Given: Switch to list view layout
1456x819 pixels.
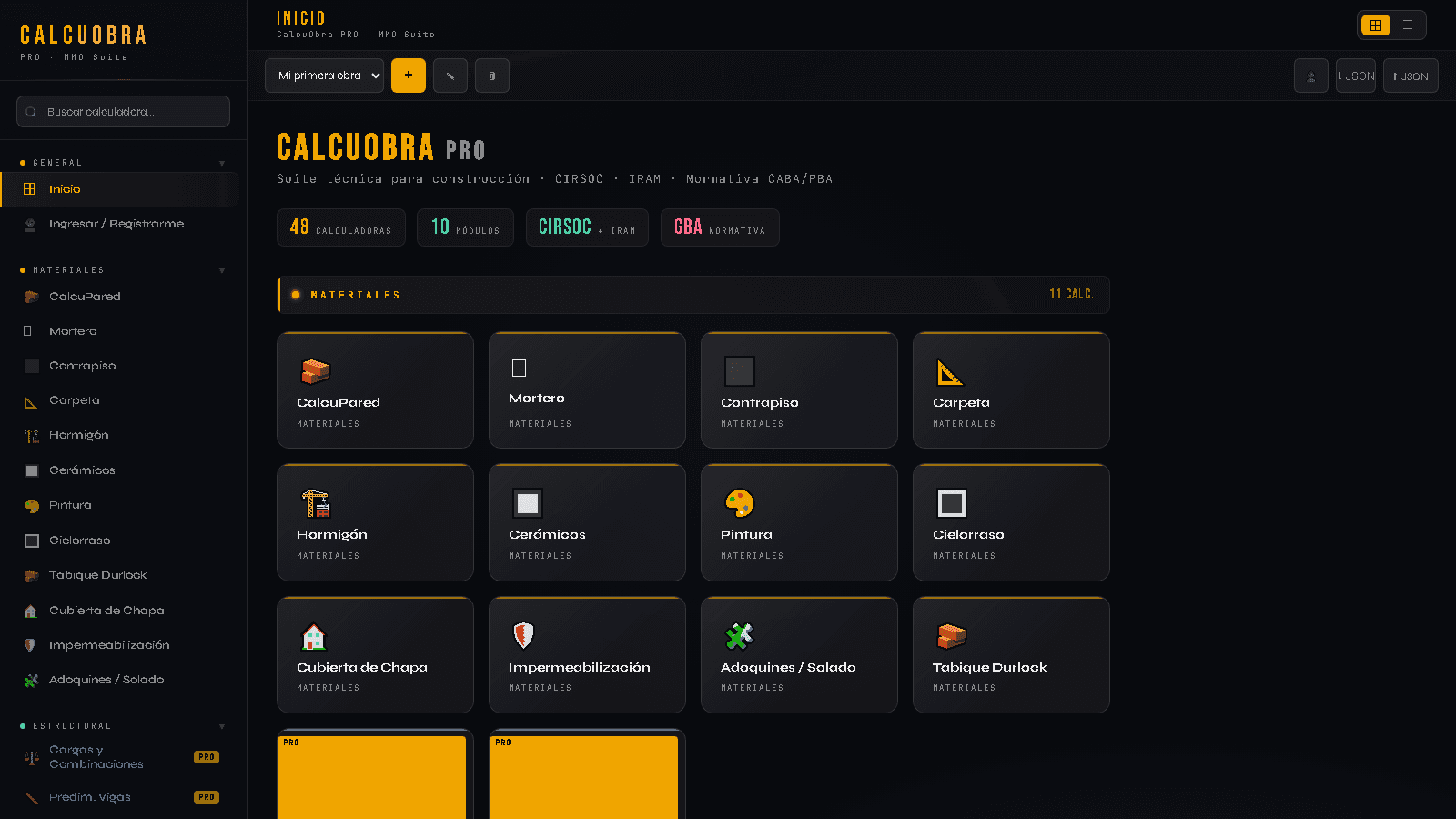Looking at the screenshot, I should [1408, 25].
